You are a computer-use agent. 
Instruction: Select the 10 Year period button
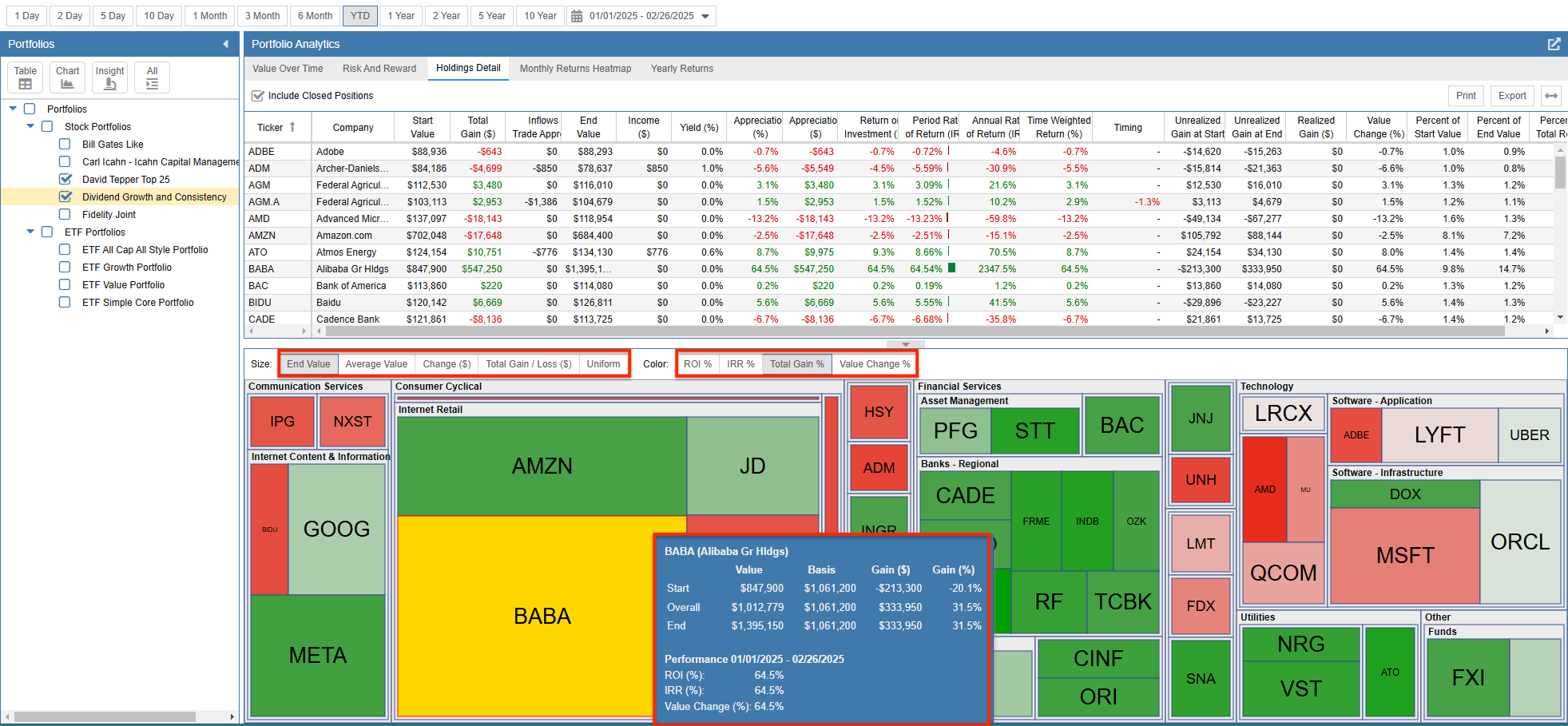coord(540,16)
